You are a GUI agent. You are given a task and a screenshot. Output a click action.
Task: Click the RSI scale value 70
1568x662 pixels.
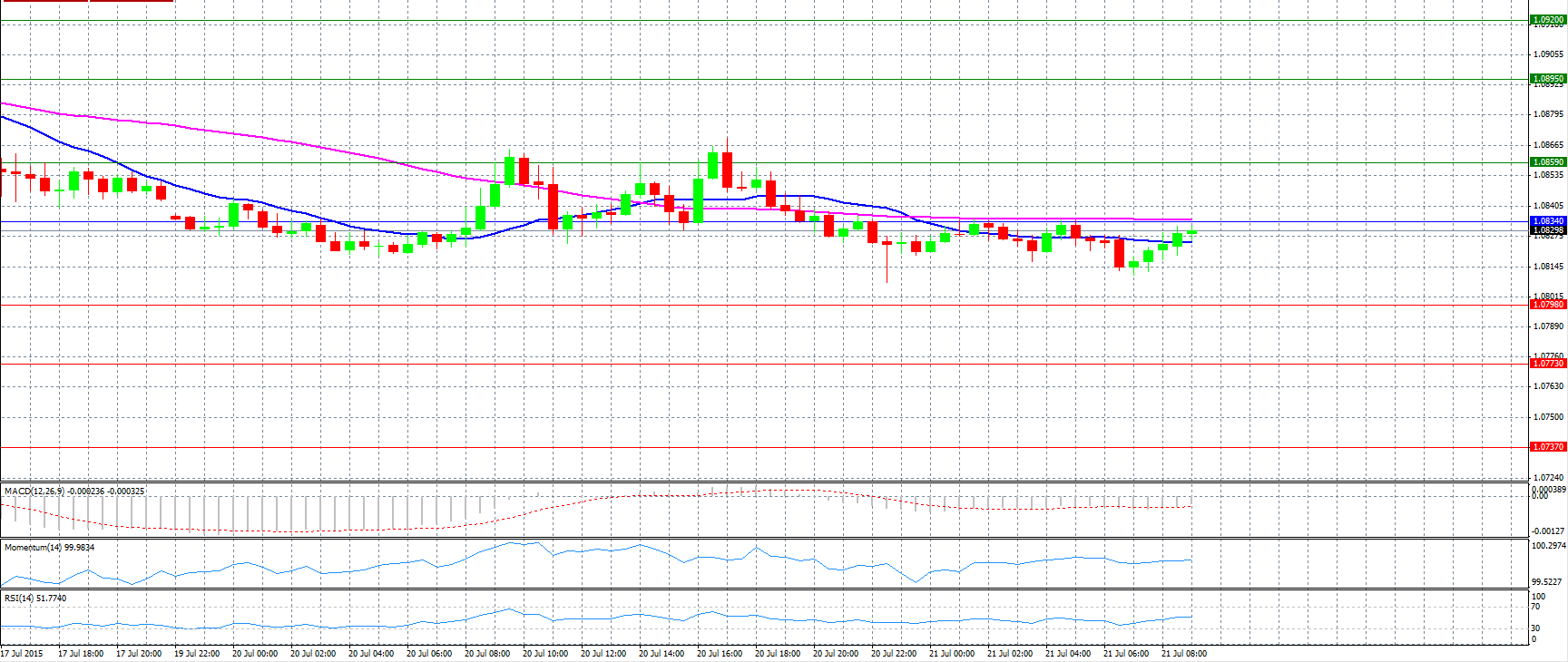tap(1536, 606)
